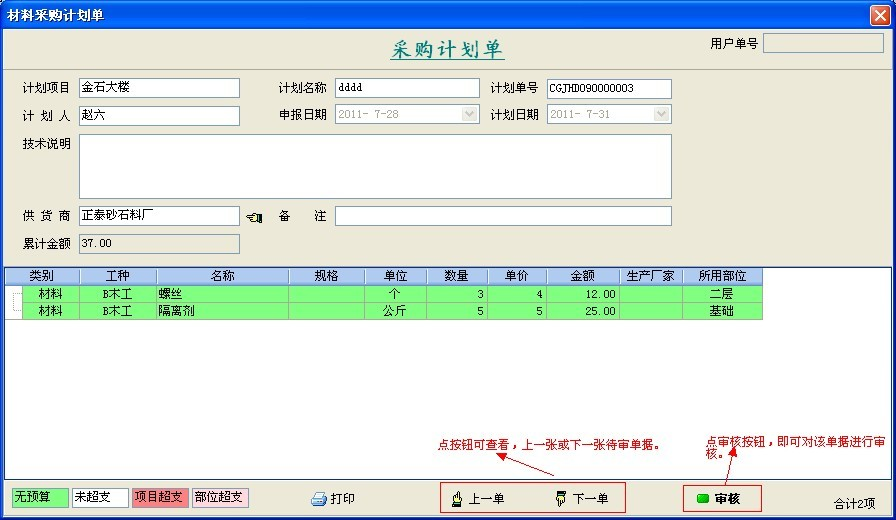
Task: Click the 采购计划单 title heading
Action: (x=447, y=50)
